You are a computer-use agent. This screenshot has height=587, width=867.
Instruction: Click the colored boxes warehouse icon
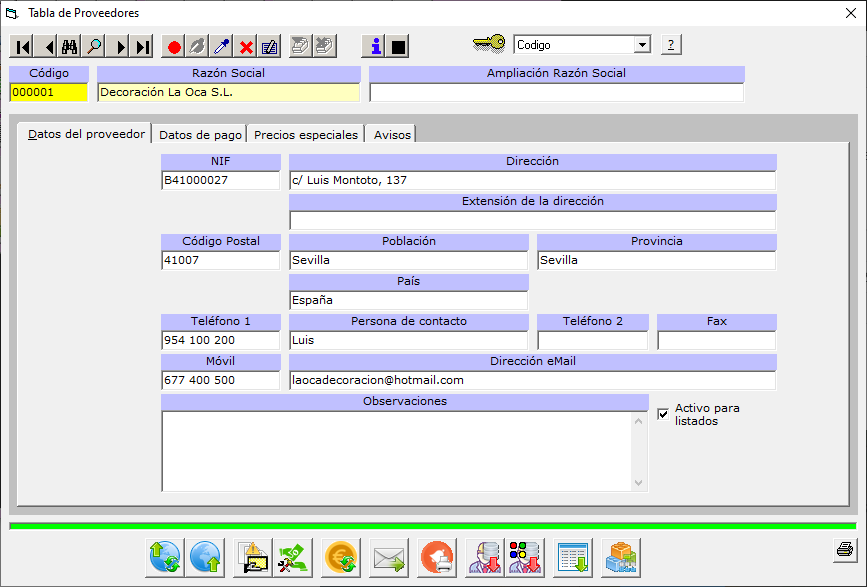(620, 556)
